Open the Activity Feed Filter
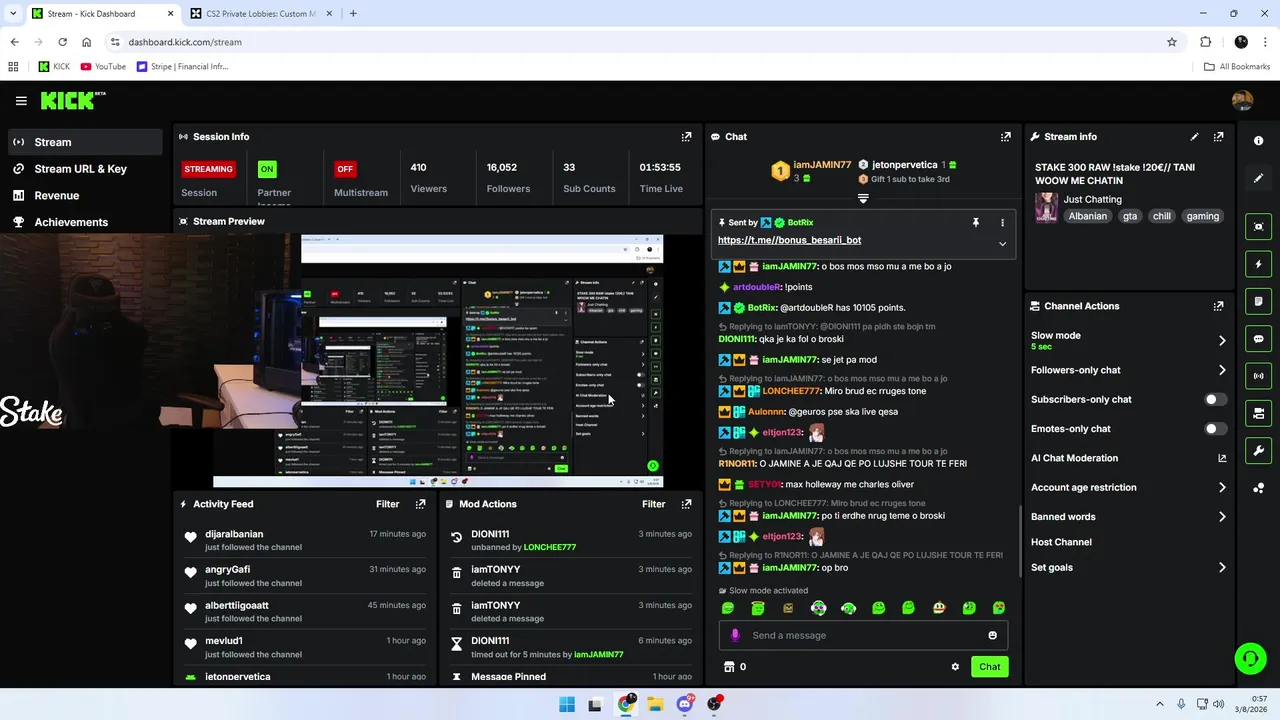1280x720 pixels. (x=387, y=504)
